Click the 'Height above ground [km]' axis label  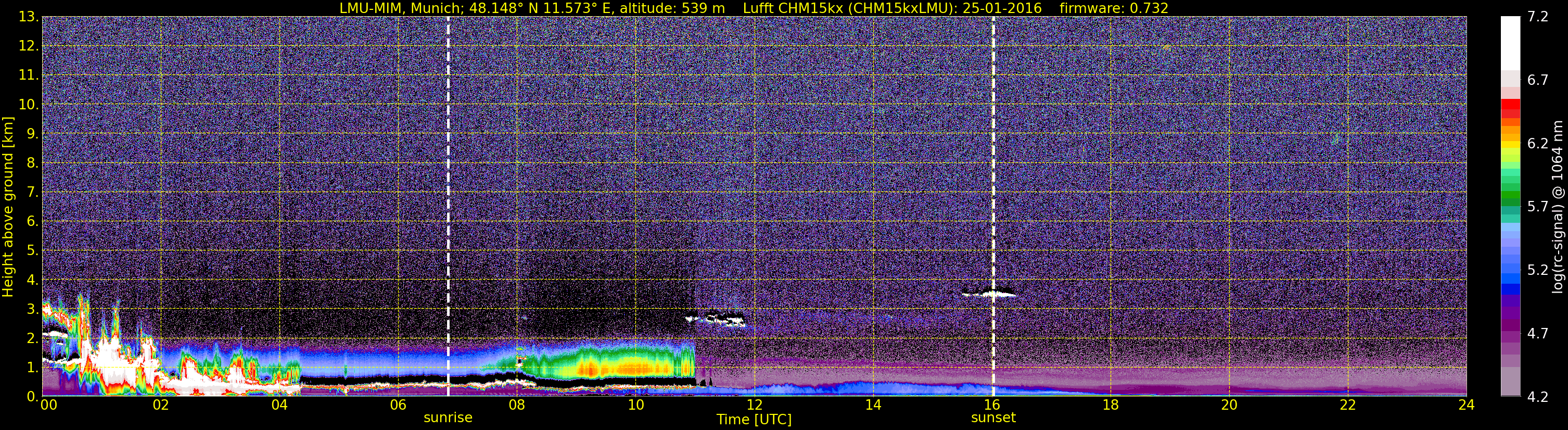click(8, 207)
